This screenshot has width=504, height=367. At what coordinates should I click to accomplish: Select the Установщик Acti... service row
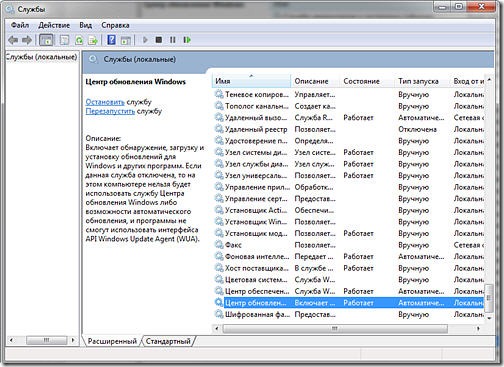349,210
